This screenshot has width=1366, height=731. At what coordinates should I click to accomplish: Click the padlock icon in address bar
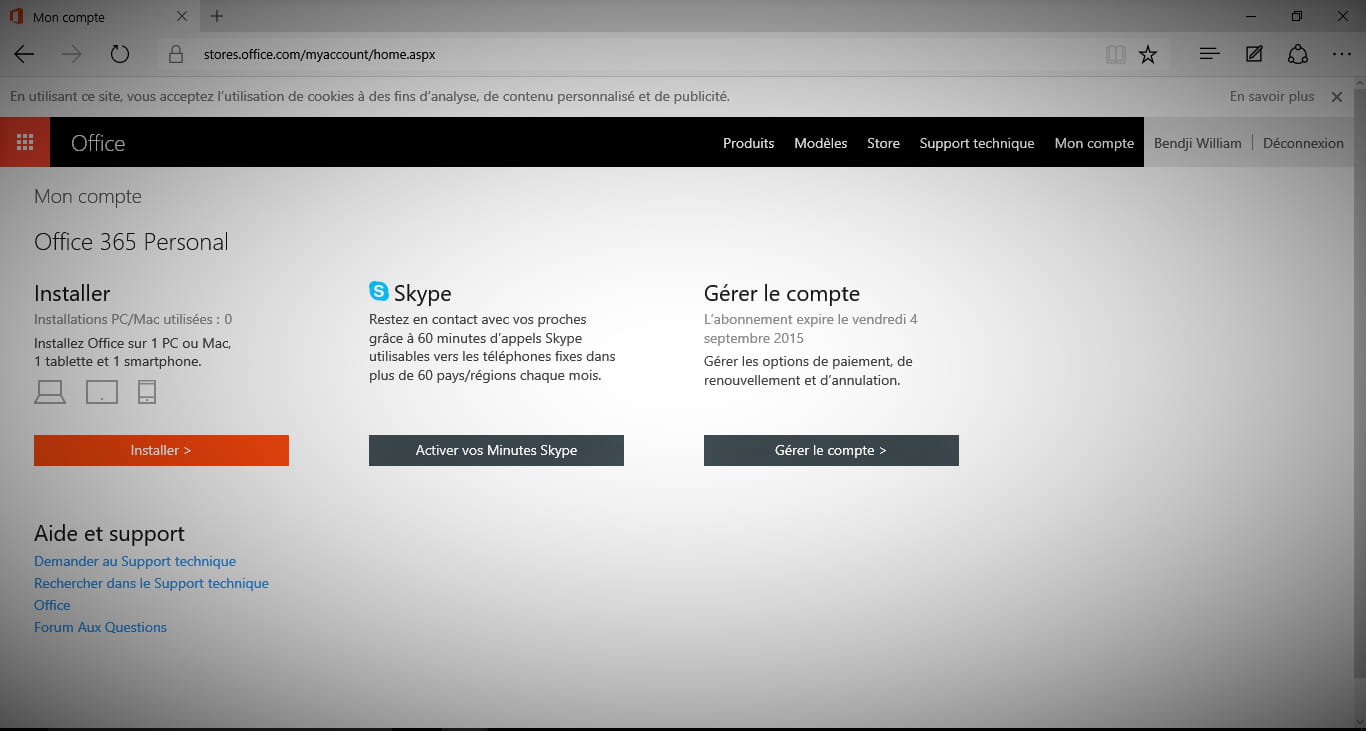[x=176, y=54]
